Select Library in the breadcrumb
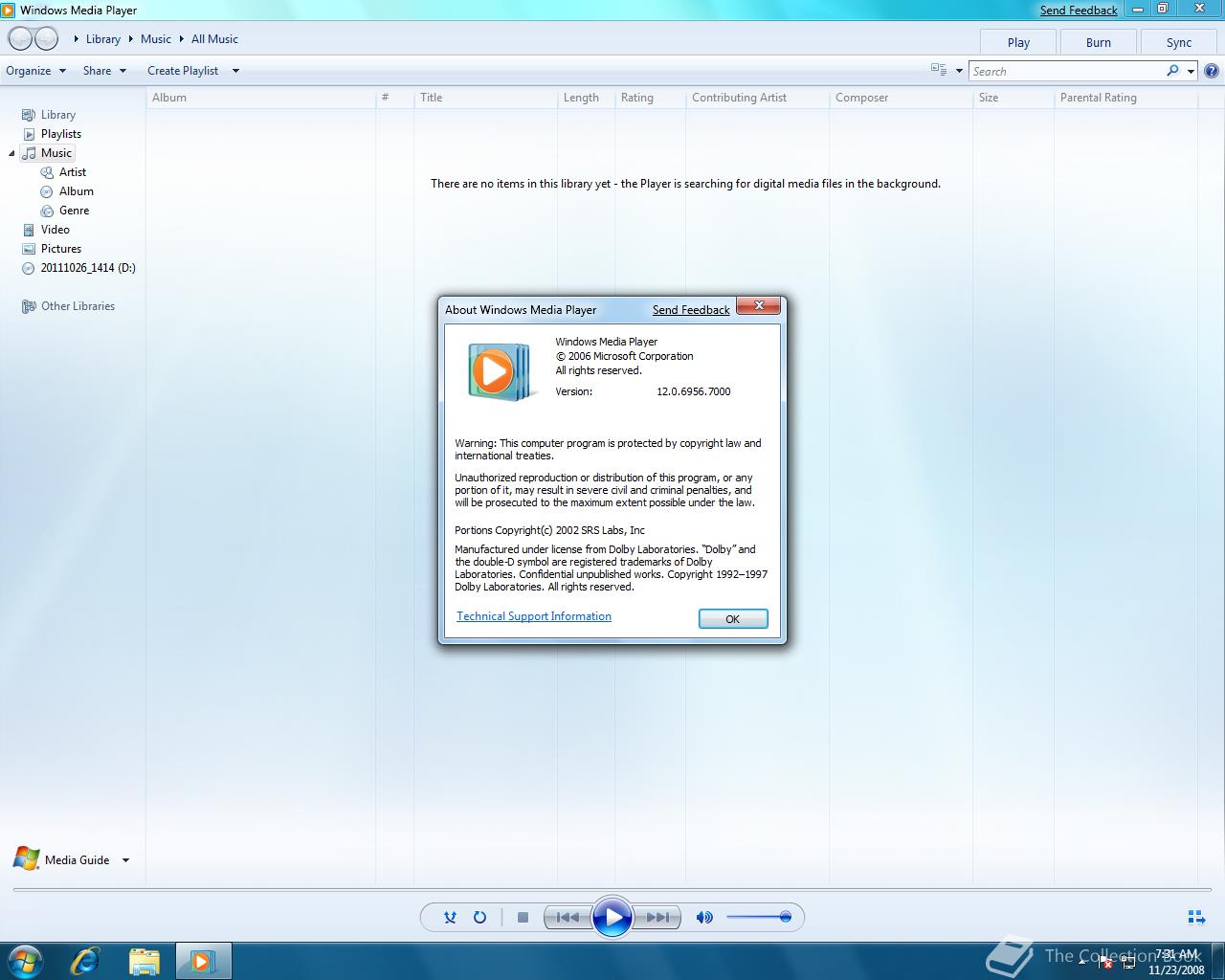 pos(103,39)
